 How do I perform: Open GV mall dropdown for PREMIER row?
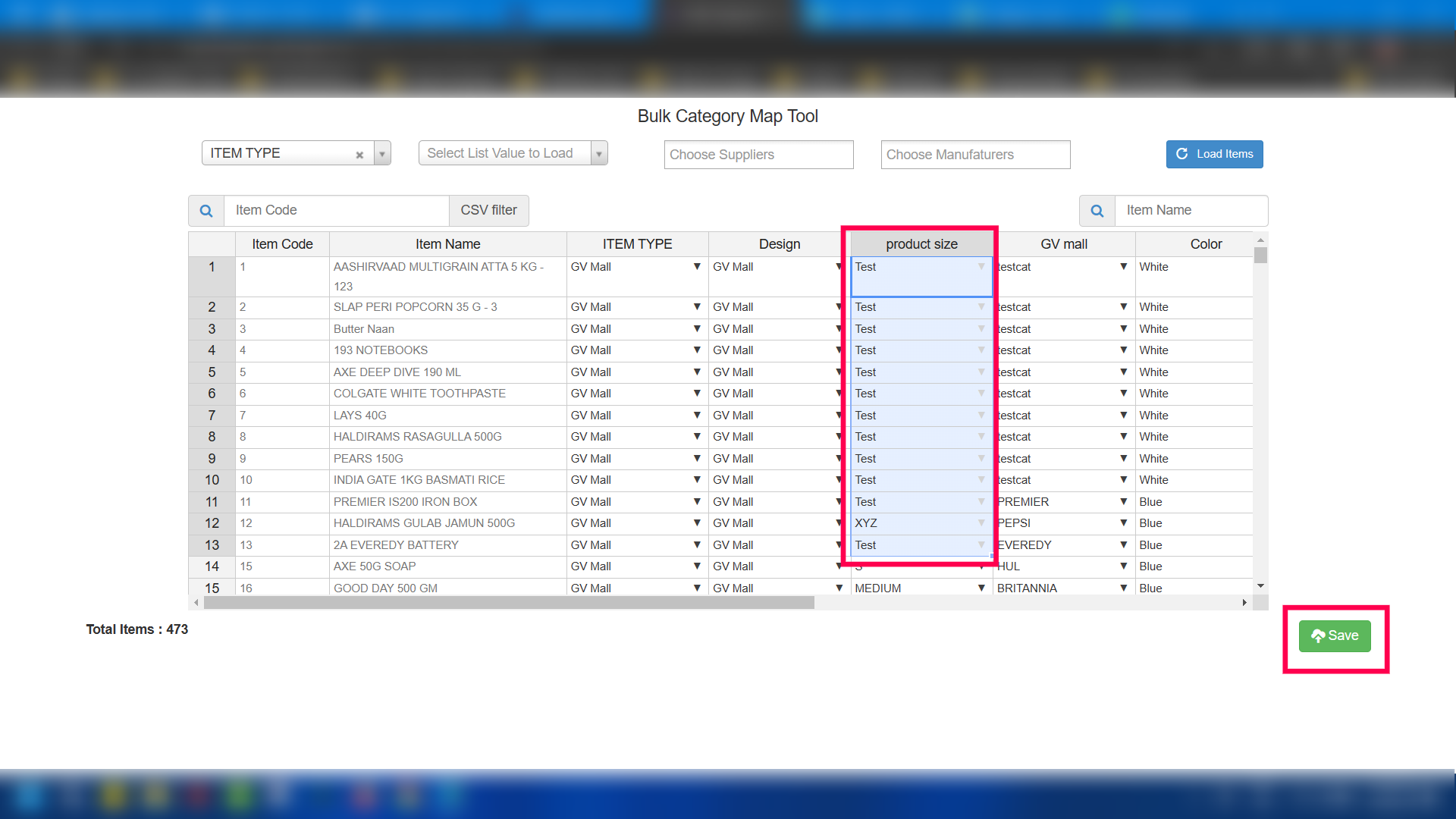coord(1123,502)
